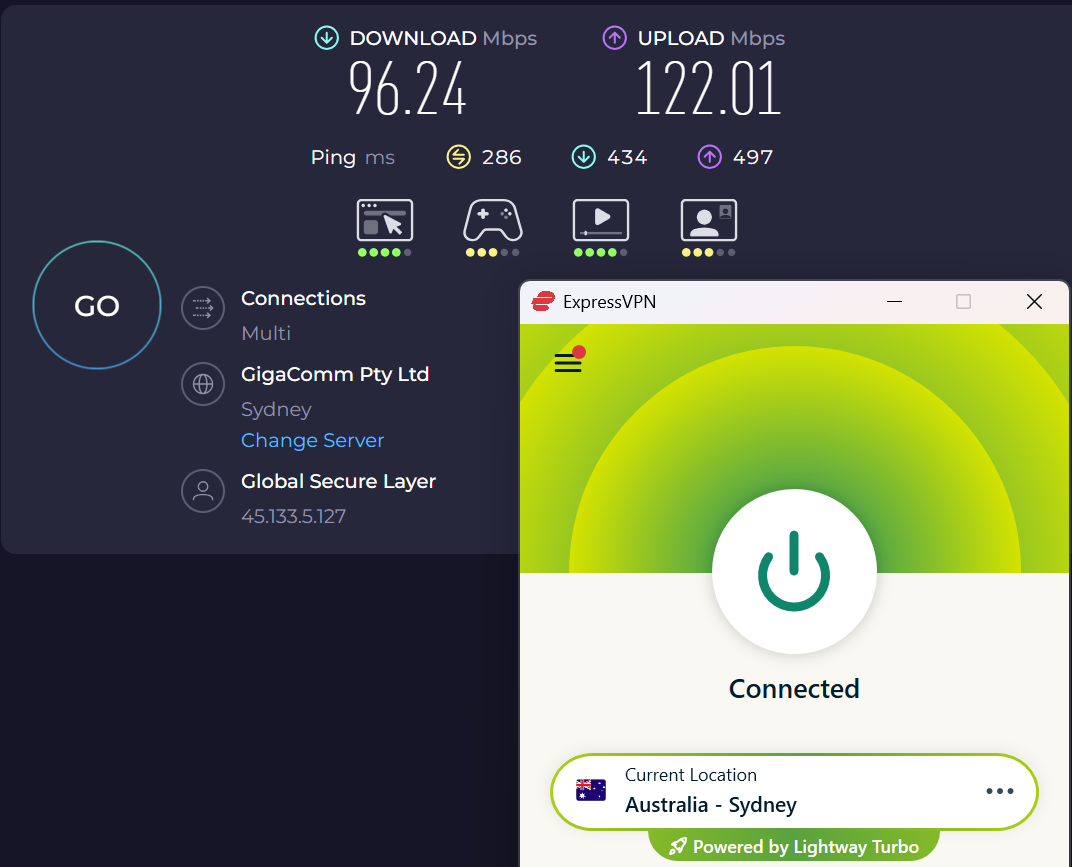The image size is (1072, 867).
Task: Click the IP address 45.133.5.127
Action: (x=293, y=516)
